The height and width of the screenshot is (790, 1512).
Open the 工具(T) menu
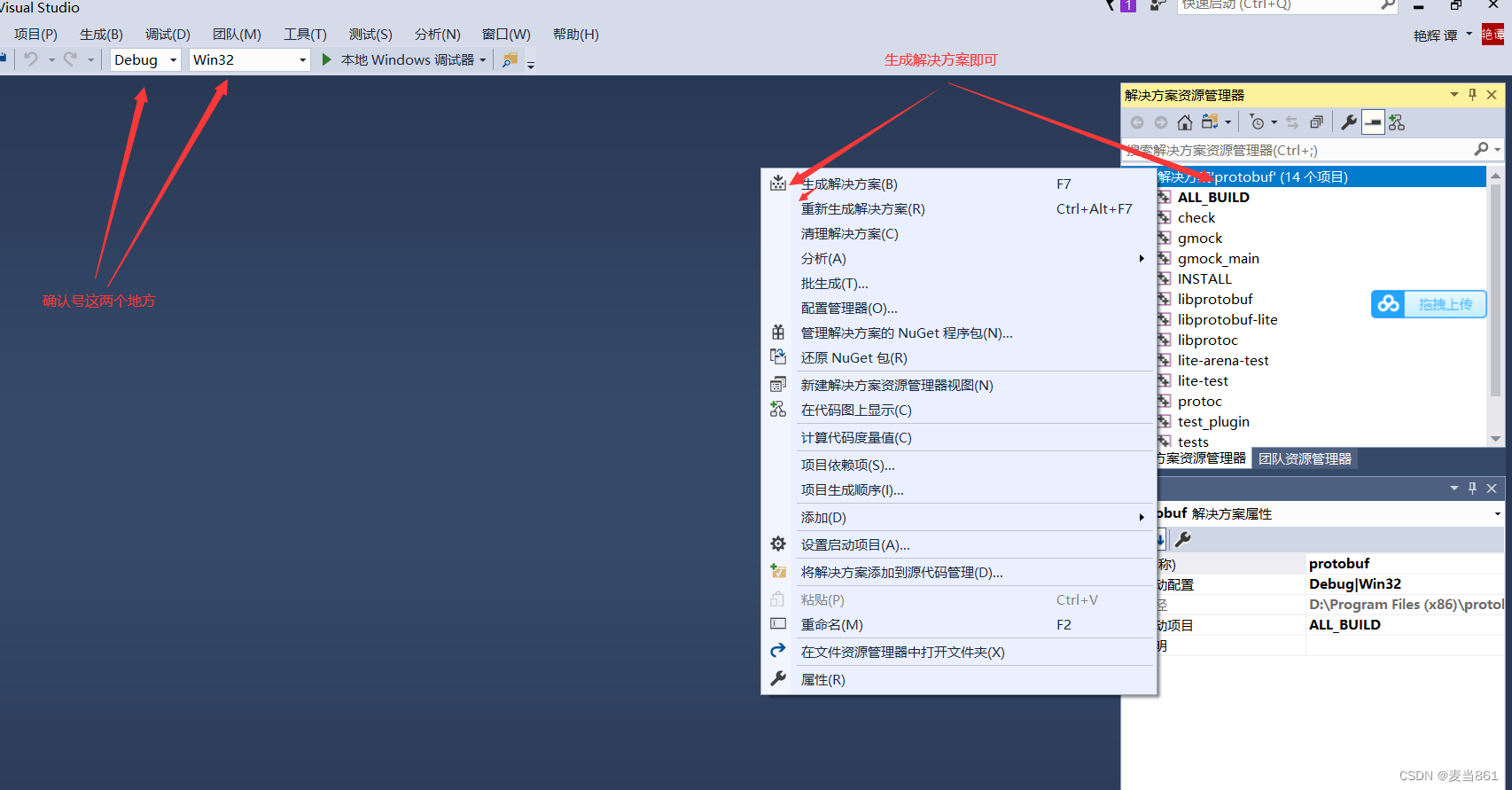coord(305,35)
